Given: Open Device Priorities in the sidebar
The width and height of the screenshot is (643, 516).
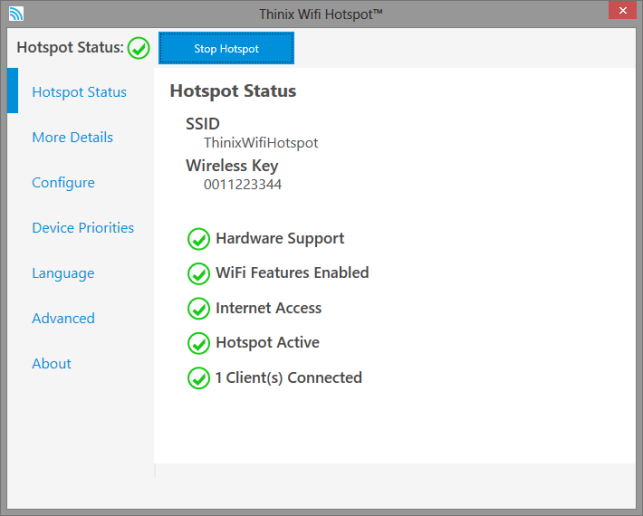Looking at the screenshot, I should pyautogui.click(x=83, y=228).
